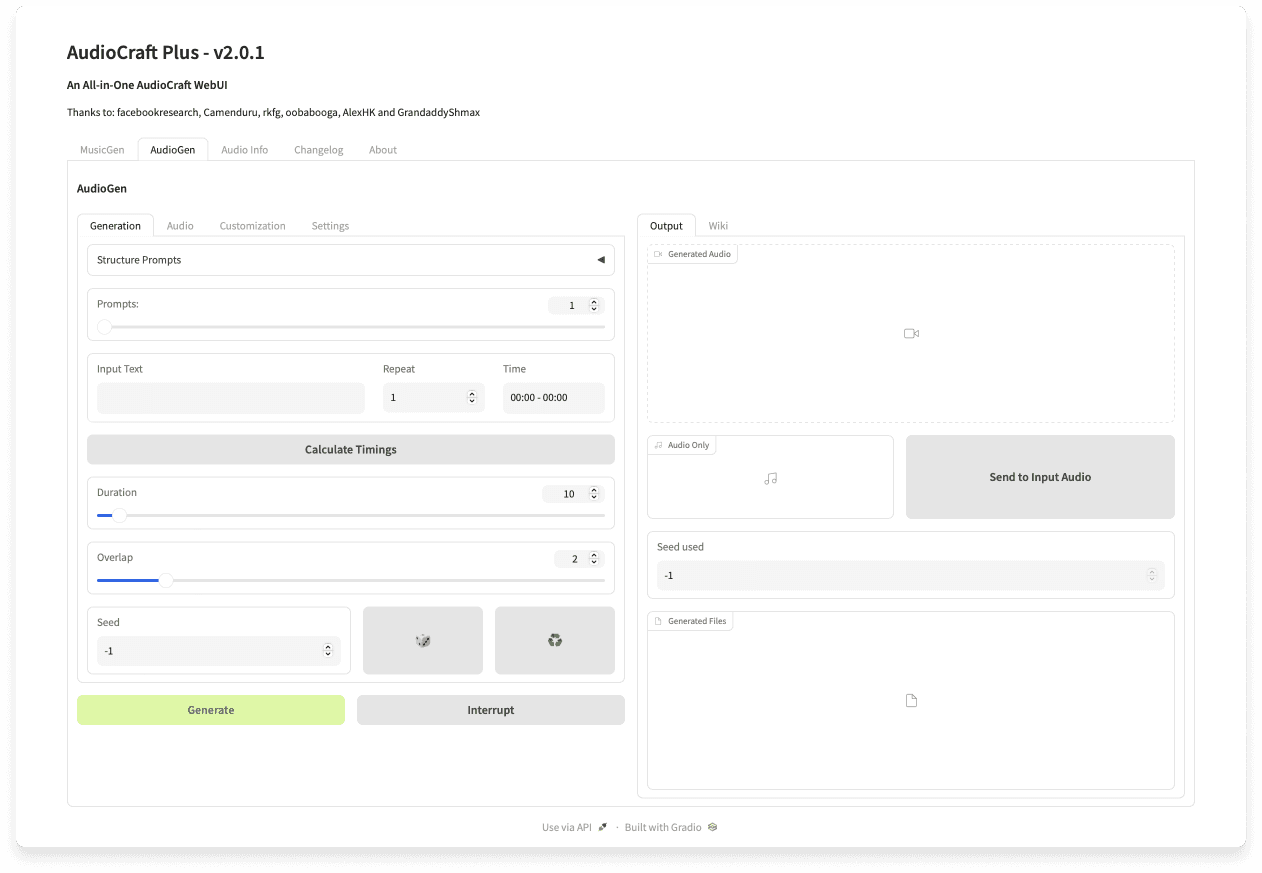Click the Time field showing 00:00 - 00:00
This screenshot has width=1262, height=873.
(x=554, y=398)
